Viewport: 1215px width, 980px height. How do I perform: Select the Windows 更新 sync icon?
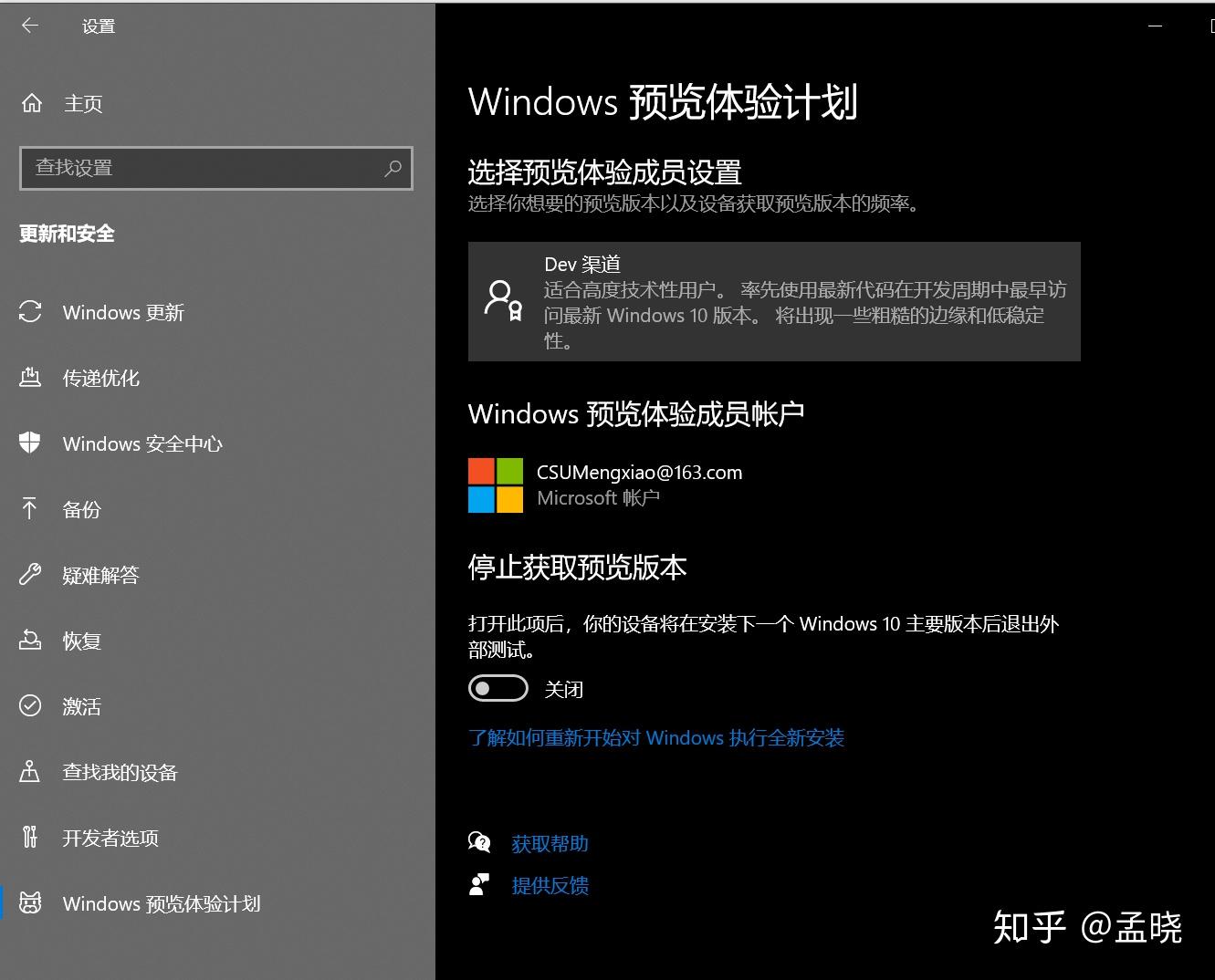(30, 312)
